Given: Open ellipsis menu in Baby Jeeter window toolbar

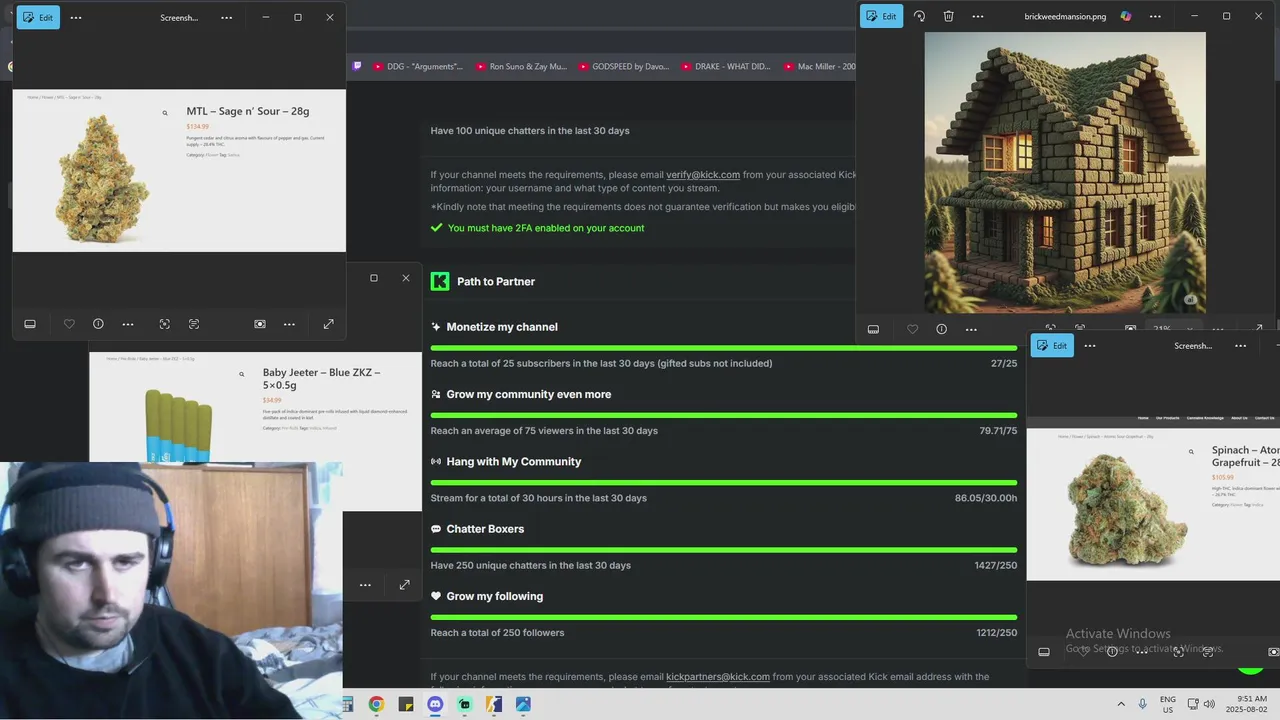Looking at the screenshot, I should tap(365, 585).
